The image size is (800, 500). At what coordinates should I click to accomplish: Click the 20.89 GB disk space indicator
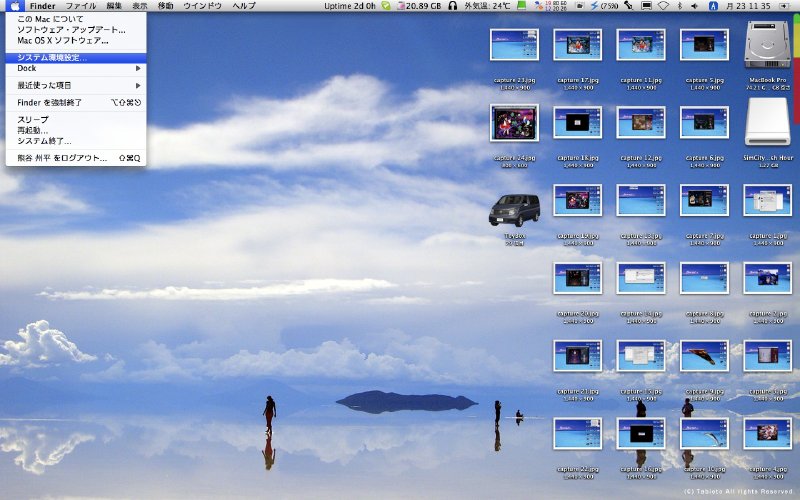(419, 6)
